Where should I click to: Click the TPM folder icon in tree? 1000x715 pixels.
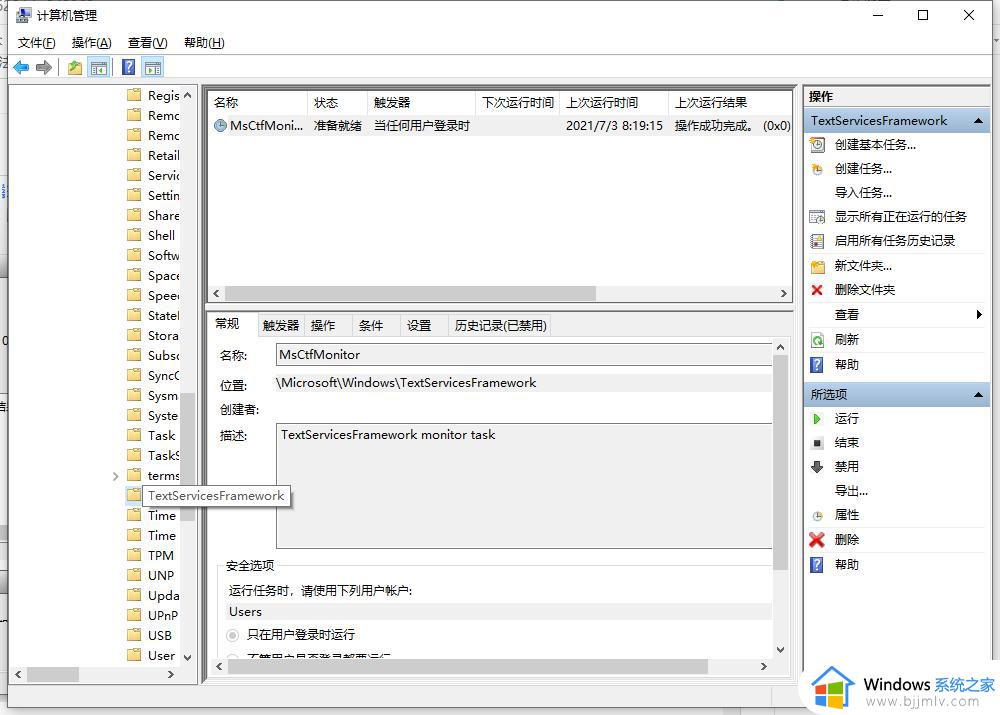(x=134, y=555)
